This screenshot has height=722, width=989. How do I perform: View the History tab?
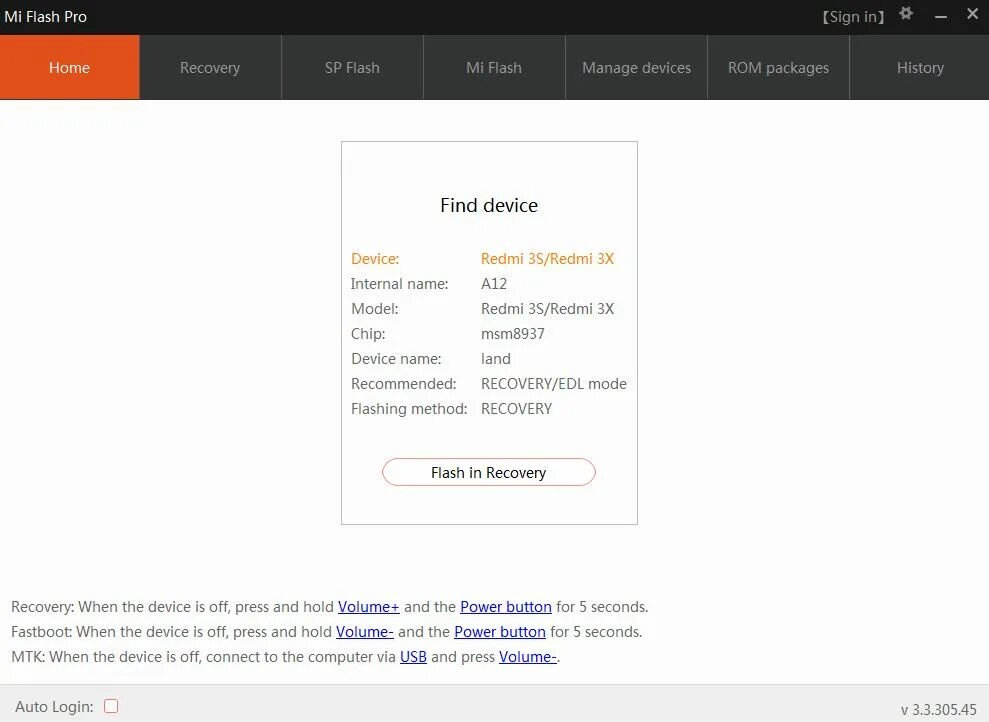click(x=920, y=67)
